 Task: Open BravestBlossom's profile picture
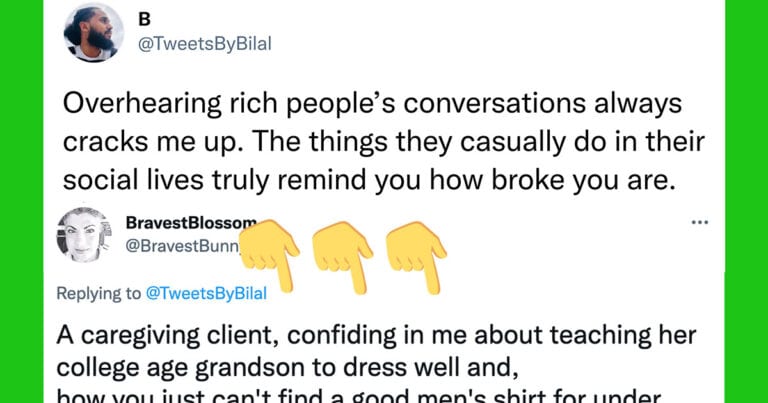pos(84,235)
